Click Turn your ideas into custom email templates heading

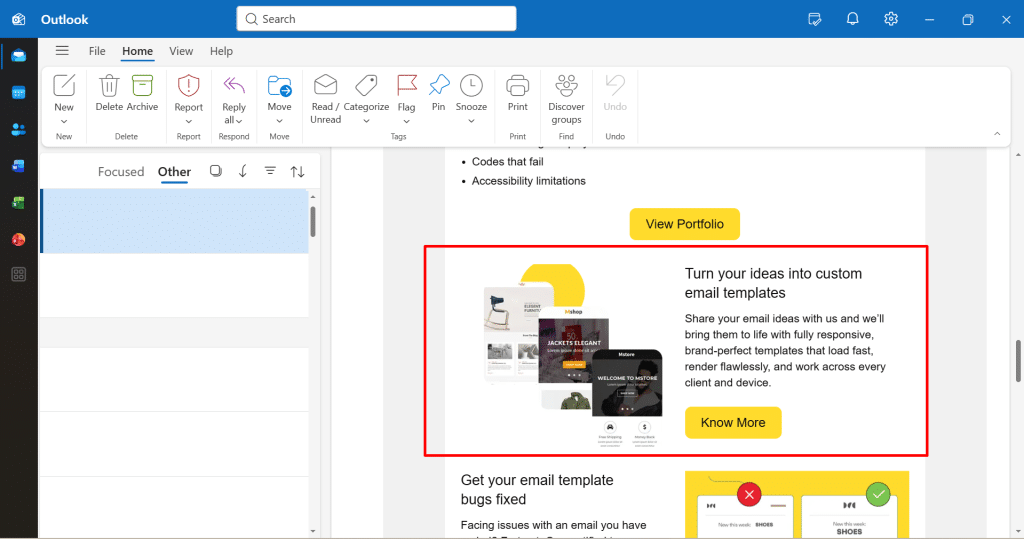773,283
